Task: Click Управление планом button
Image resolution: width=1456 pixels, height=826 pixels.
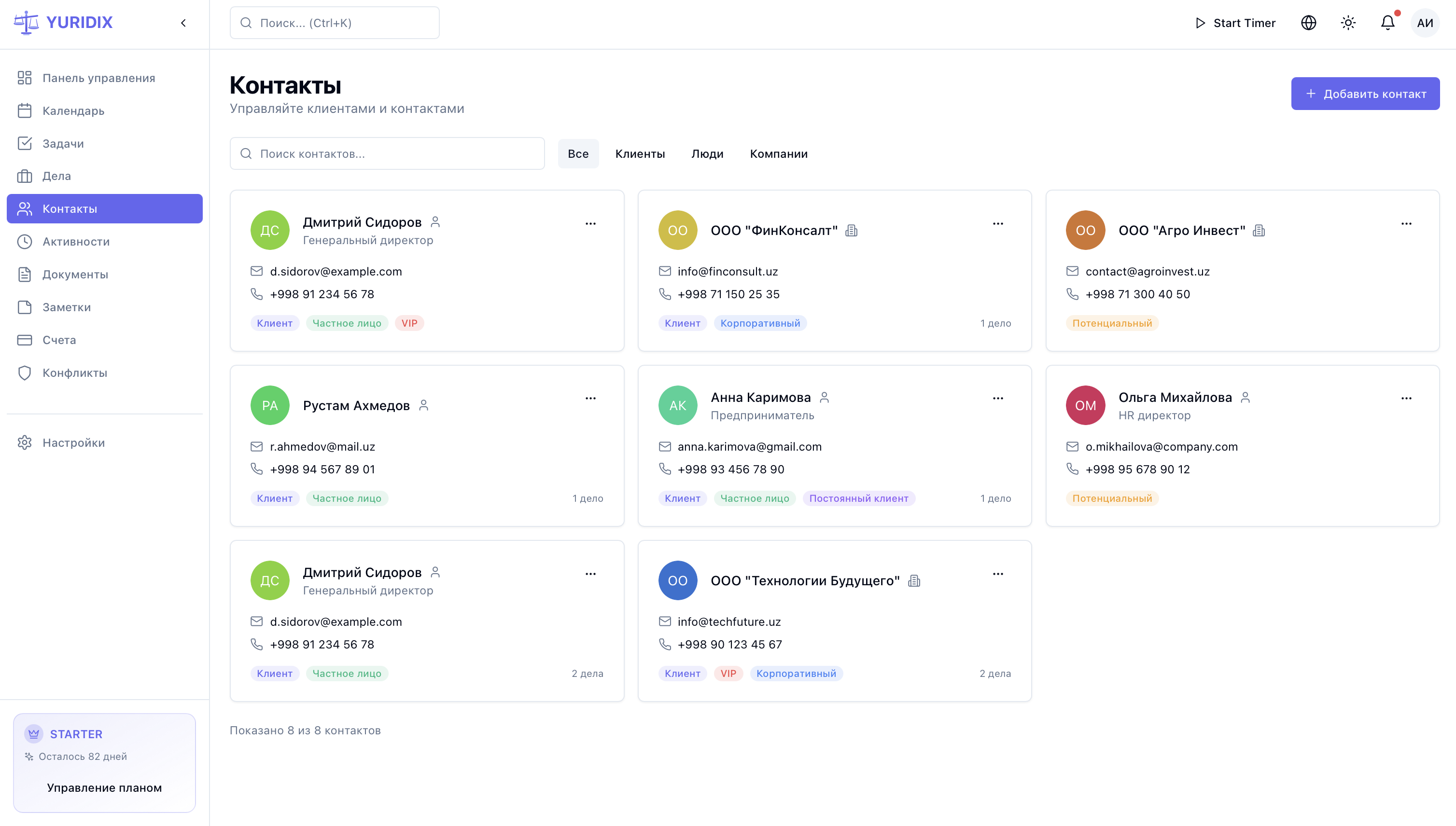Action: [x=104, y=787]
